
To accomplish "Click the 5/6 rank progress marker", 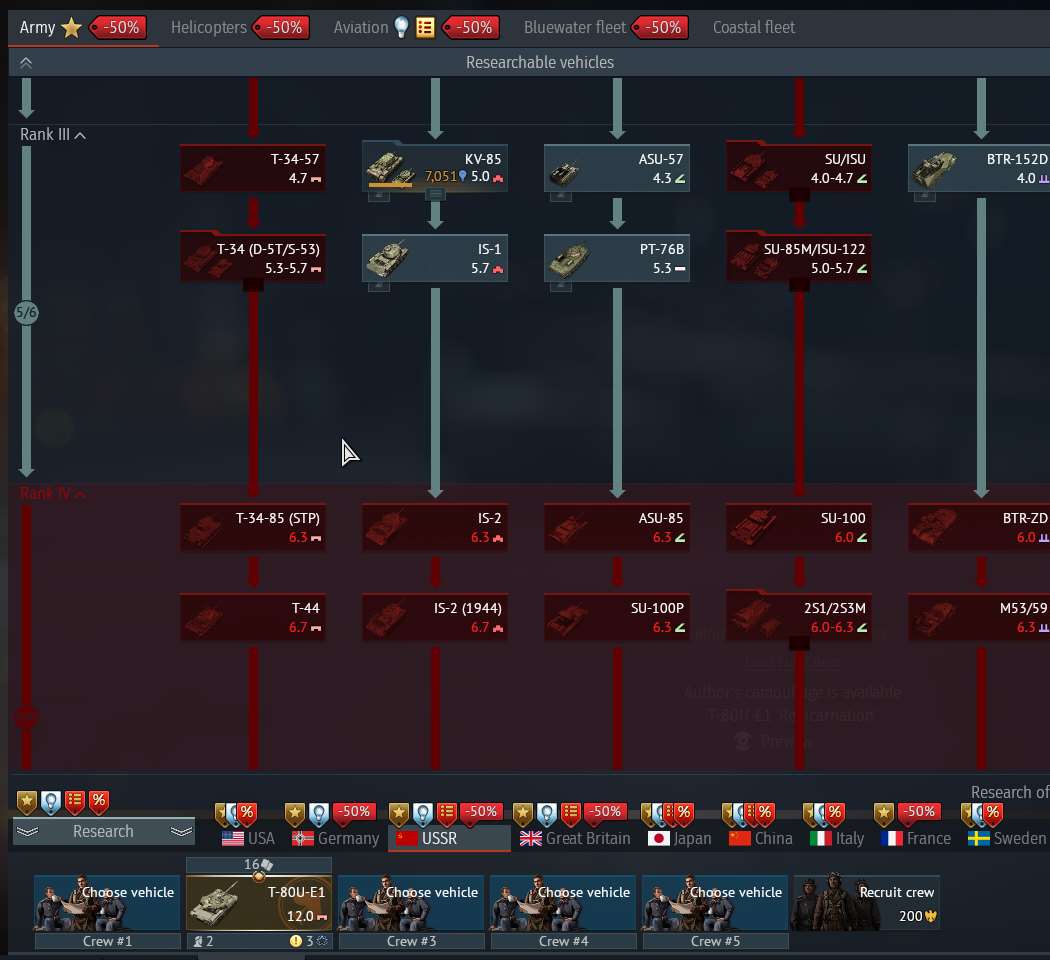I will 26,312.
